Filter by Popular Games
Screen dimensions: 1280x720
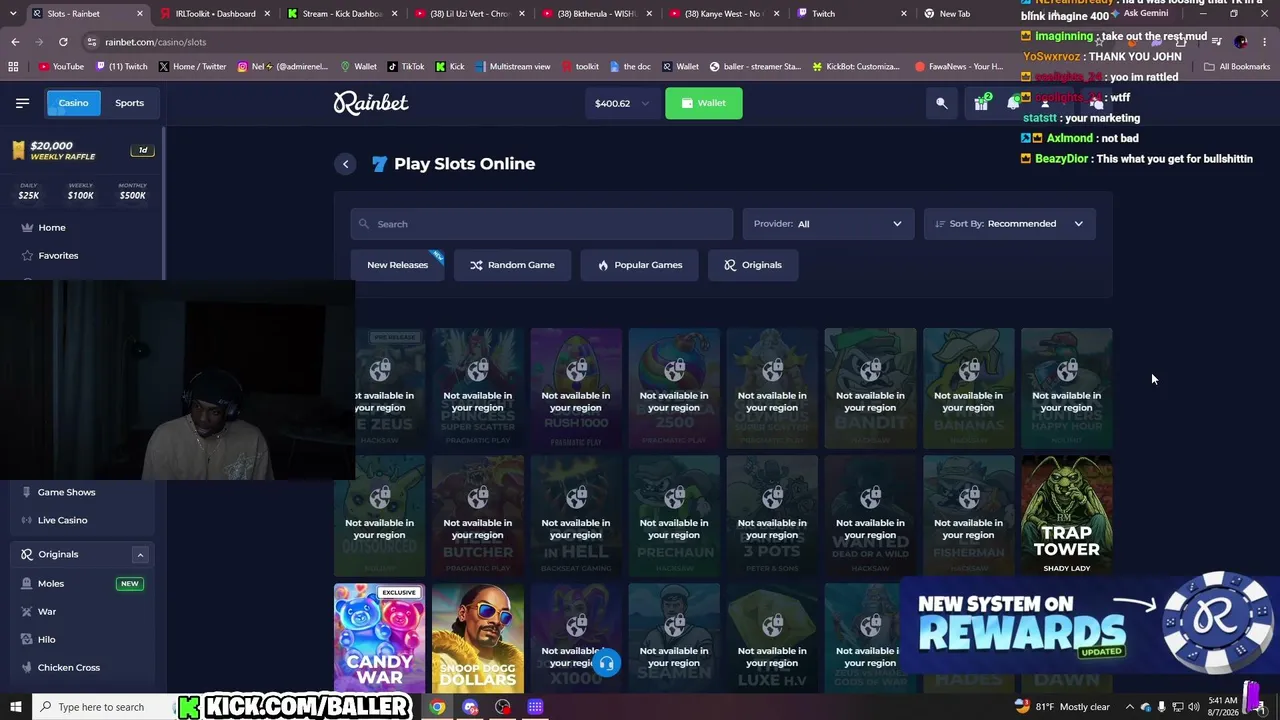click(x=639, y=265)
